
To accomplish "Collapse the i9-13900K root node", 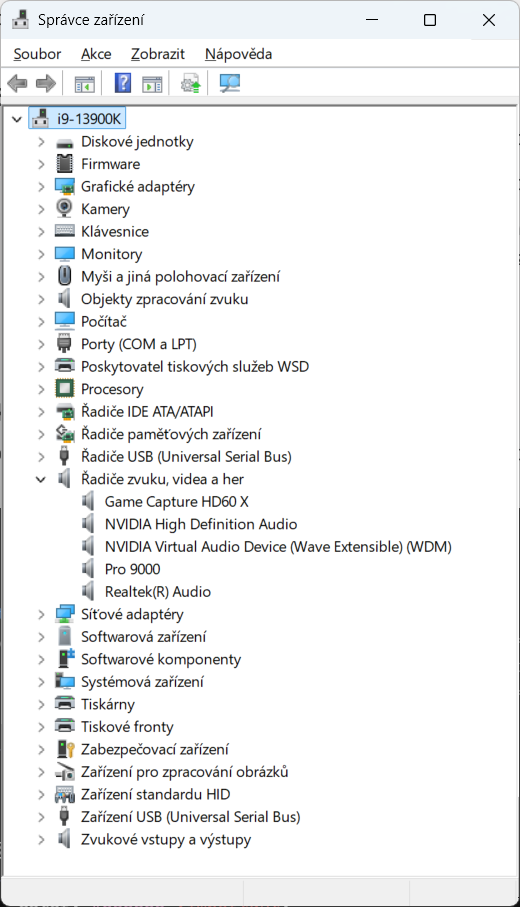I will click(17, 120).
